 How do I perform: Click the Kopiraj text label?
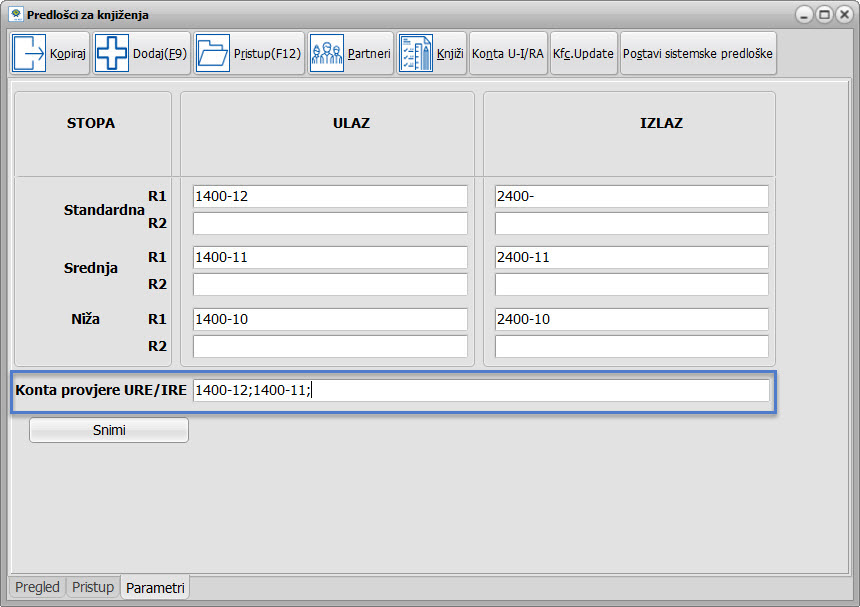pyautogui.click(x=67, y=54)
